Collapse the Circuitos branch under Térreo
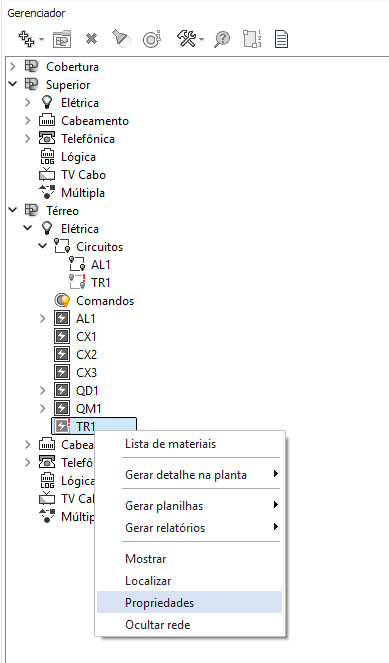This screenshot has height=663, width=389. [x=42, y=246]
